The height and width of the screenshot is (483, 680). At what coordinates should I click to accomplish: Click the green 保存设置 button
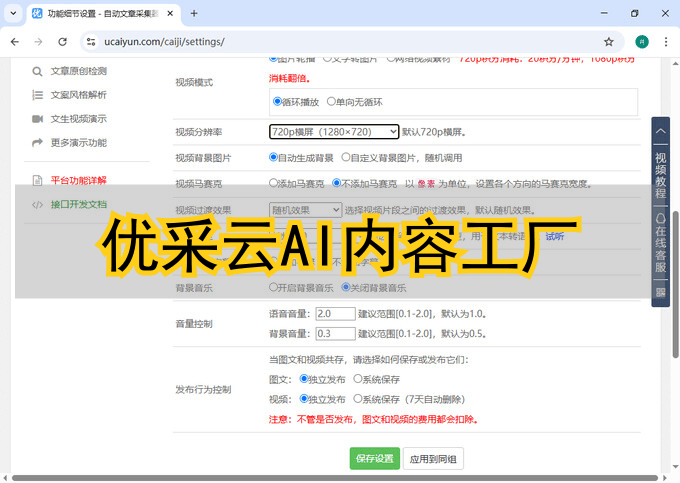[x=375, y=459]
